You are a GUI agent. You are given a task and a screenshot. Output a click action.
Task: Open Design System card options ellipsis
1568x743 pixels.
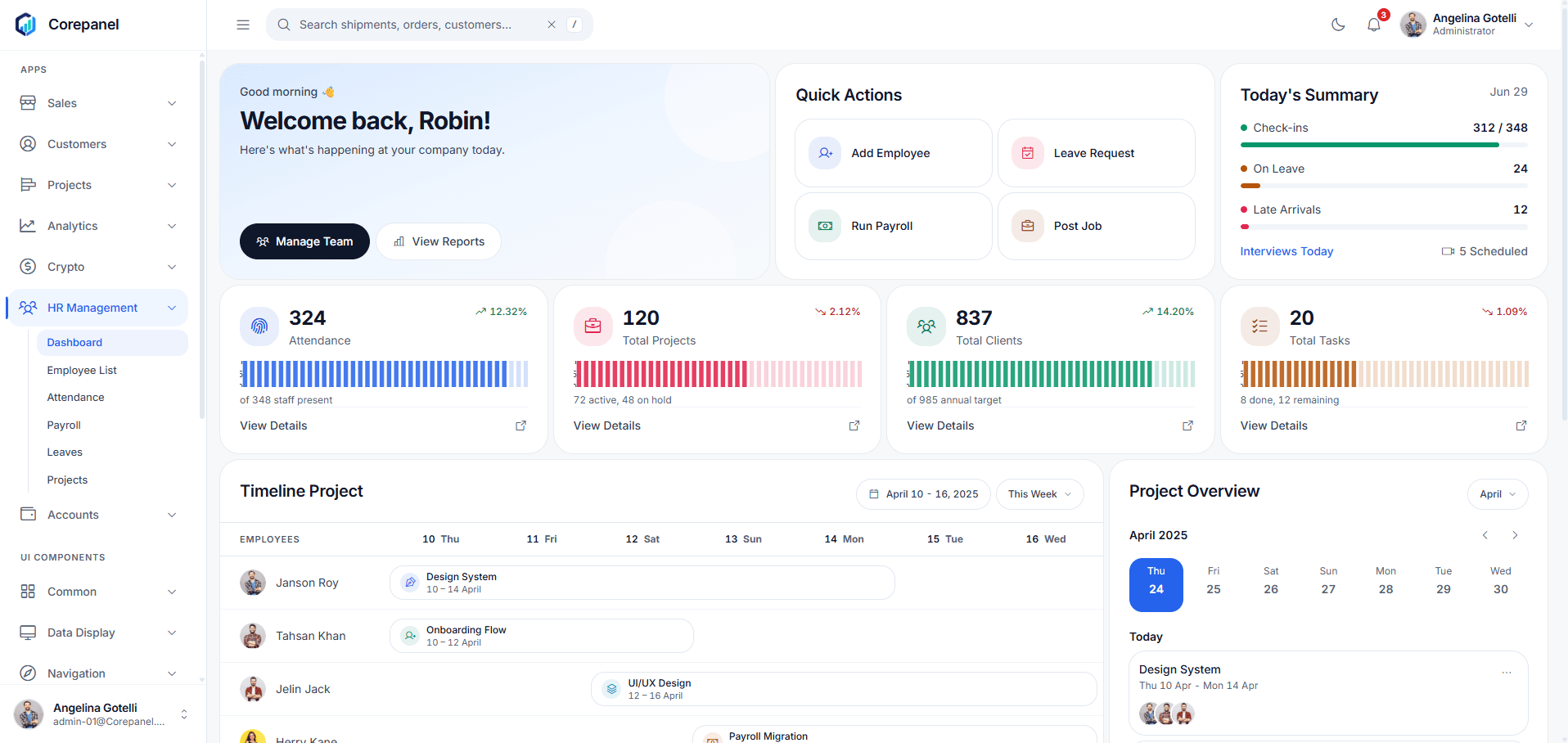click(1507, 672)
